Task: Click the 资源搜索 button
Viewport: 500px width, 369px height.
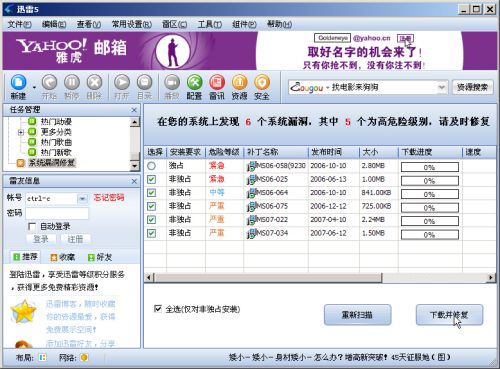Action: (472, 87)
